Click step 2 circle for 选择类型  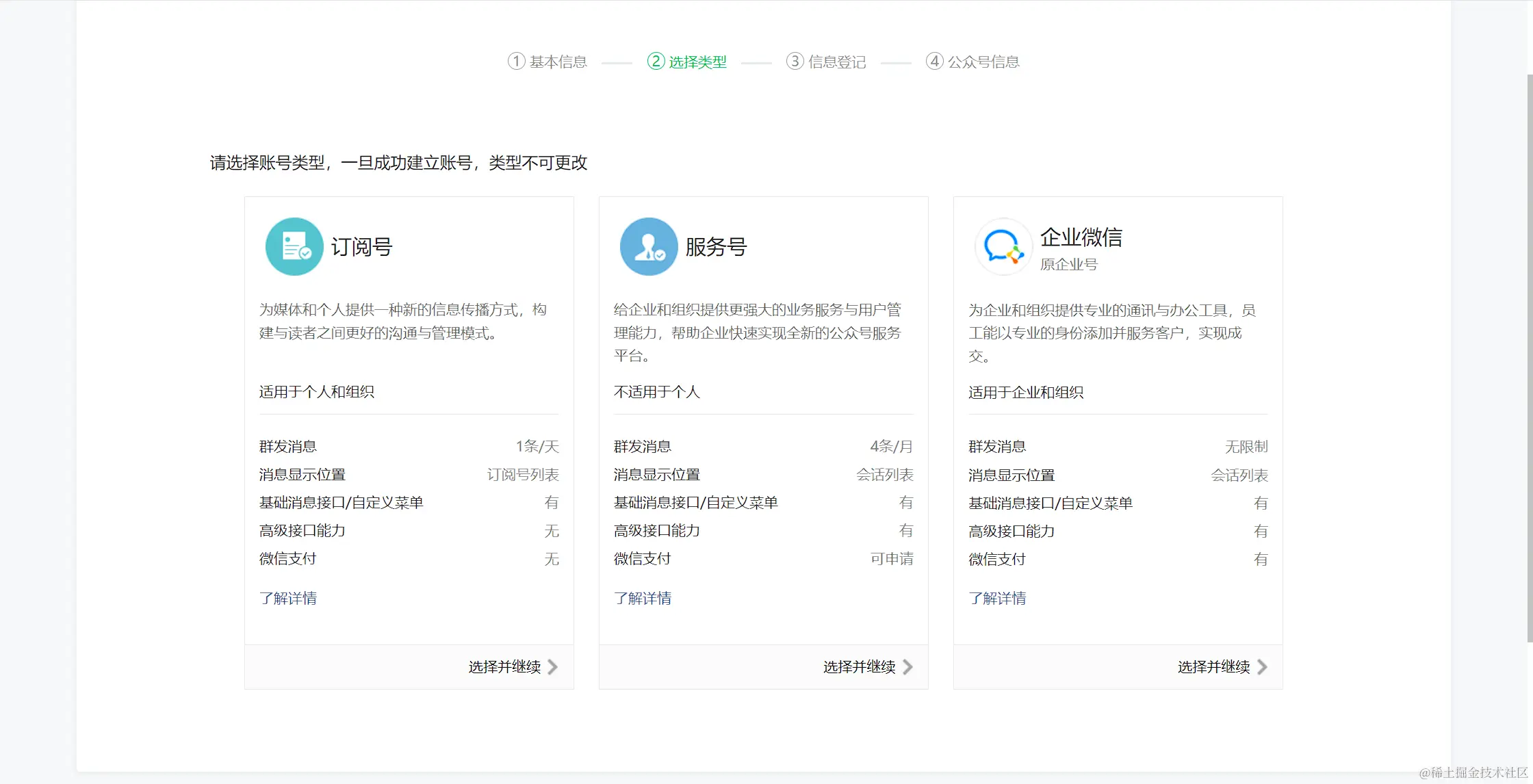tap(656, 62)
